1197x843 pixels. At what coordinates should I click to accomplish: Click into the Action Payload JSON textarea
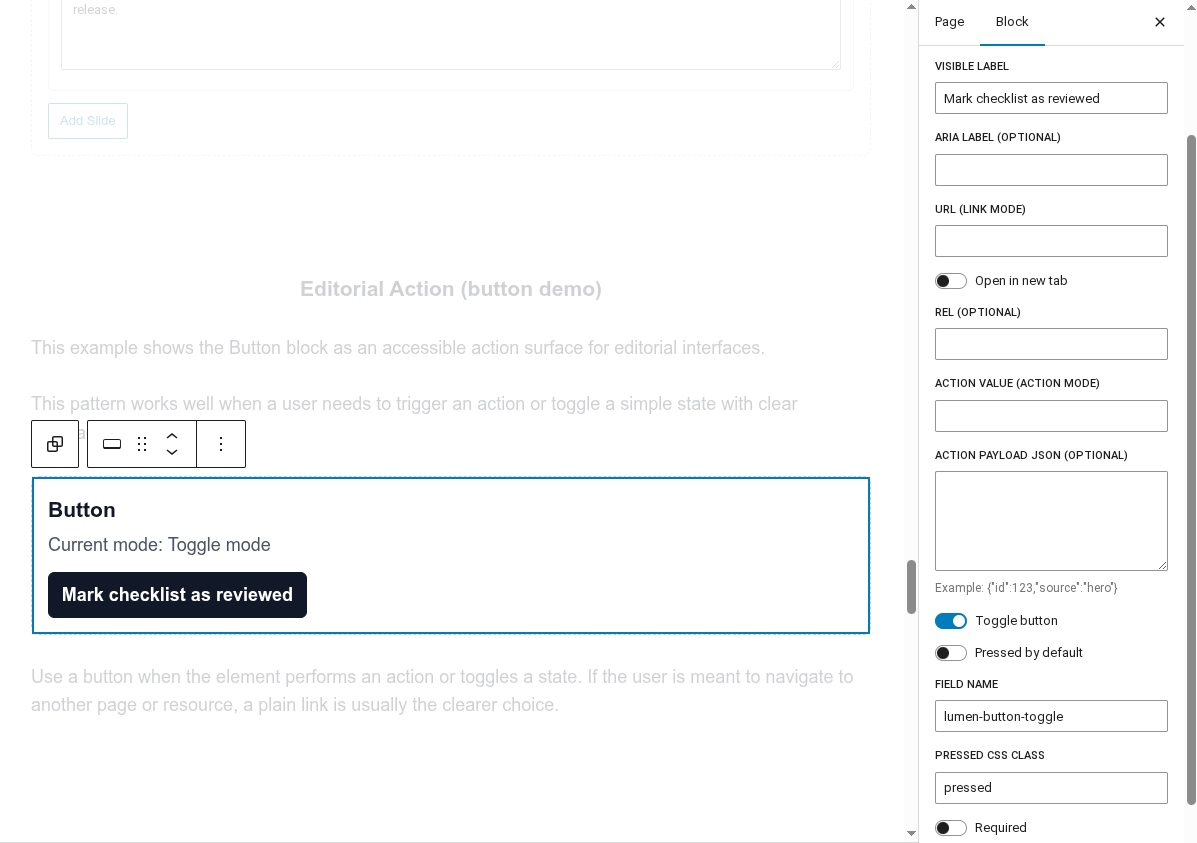point(1051,521)
